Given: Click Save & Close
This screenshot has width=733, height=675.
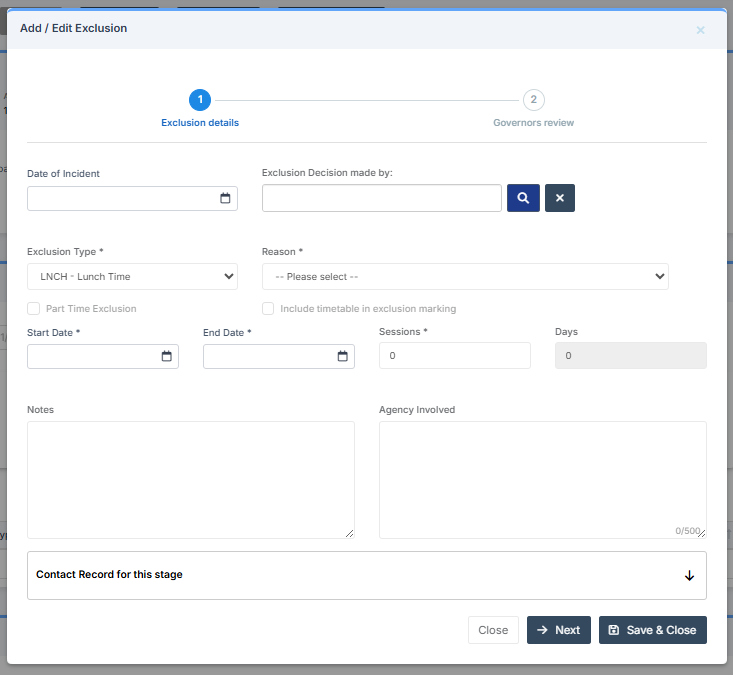Looking at the screenshot, I should 653,630.
